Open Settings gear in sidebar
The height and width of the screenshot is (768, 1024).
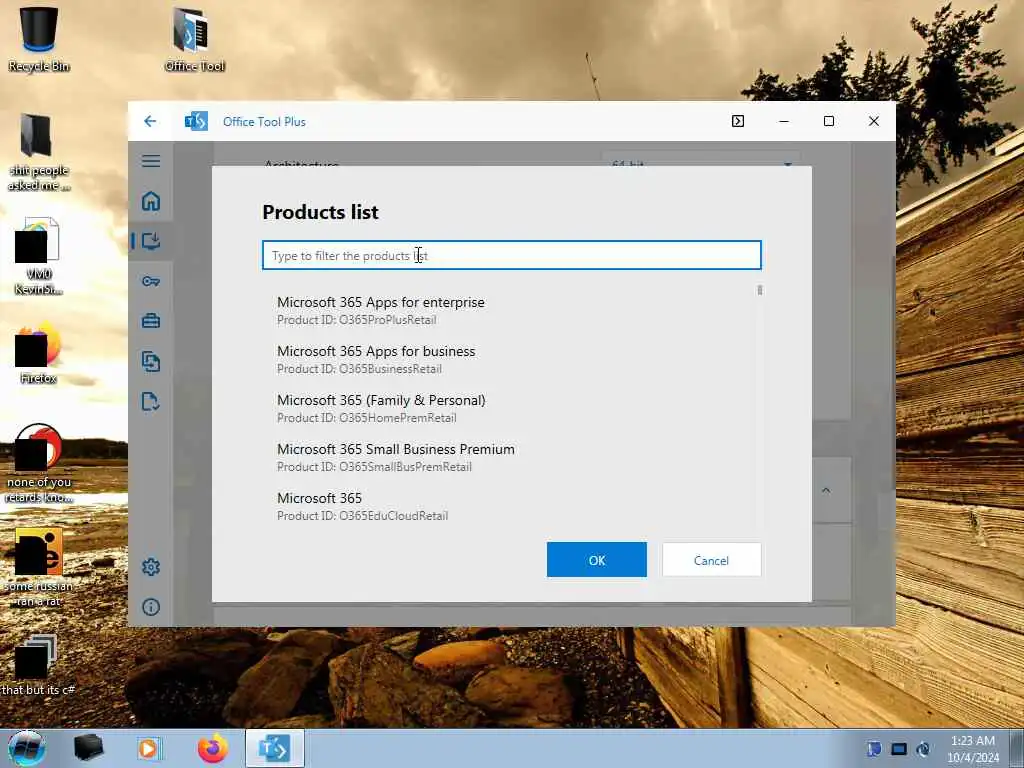151,567
